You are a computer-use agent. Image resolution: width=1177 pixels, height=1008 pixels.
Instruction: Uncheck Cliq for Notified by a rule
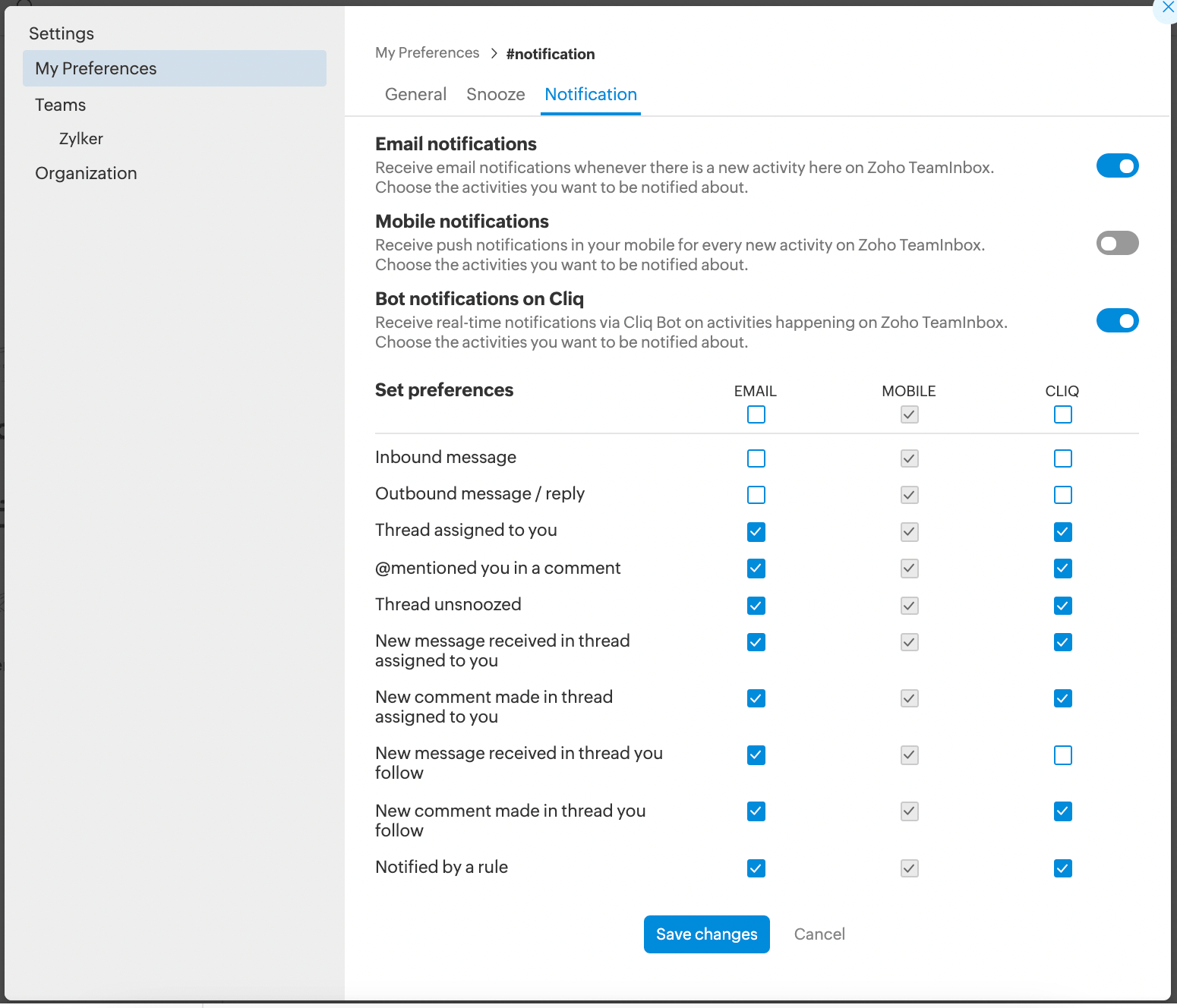coord(1062,868)
